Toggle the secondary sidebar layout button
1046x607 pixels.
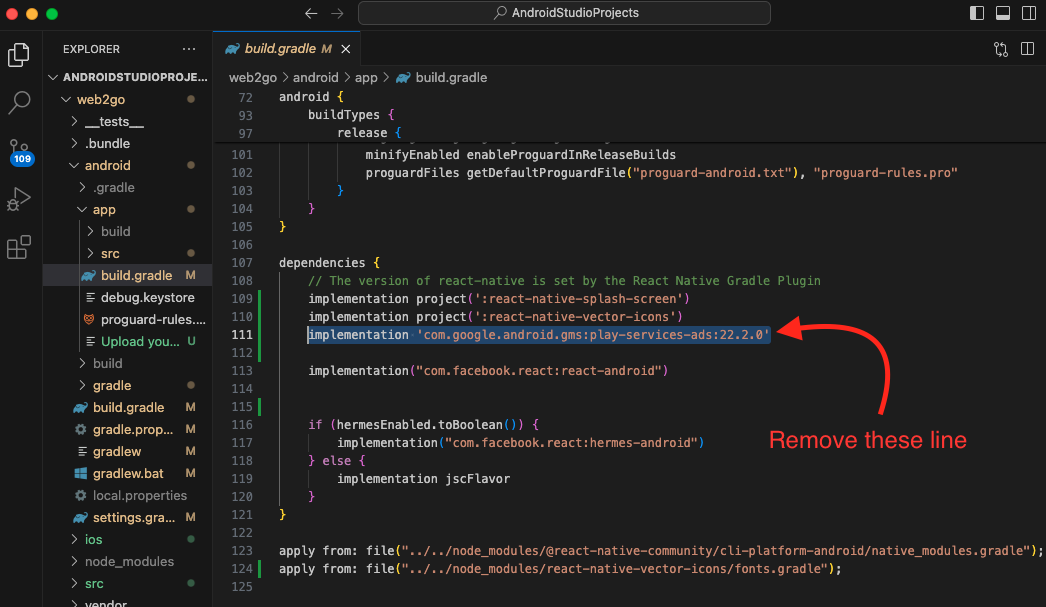[x=1027, y=13]
